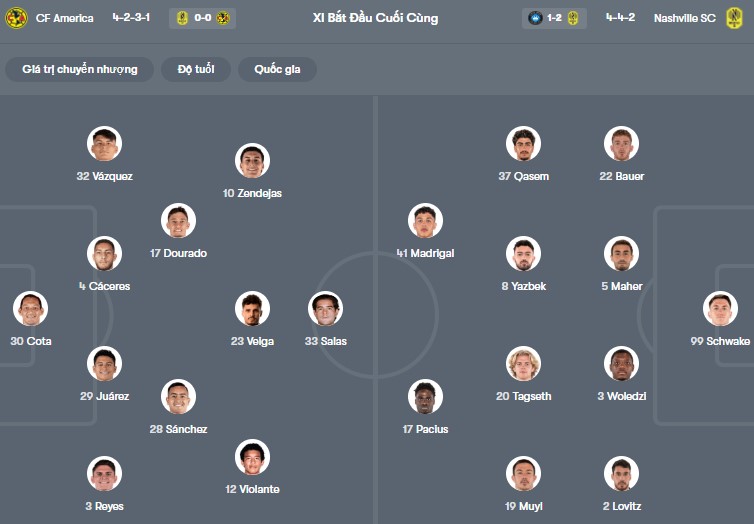Image resolution: width=754 pixels, height=524 pixels.
Task: Click the XI Bất Đầu Cuối Cùng heading
Action: click(x=376, y=18)
